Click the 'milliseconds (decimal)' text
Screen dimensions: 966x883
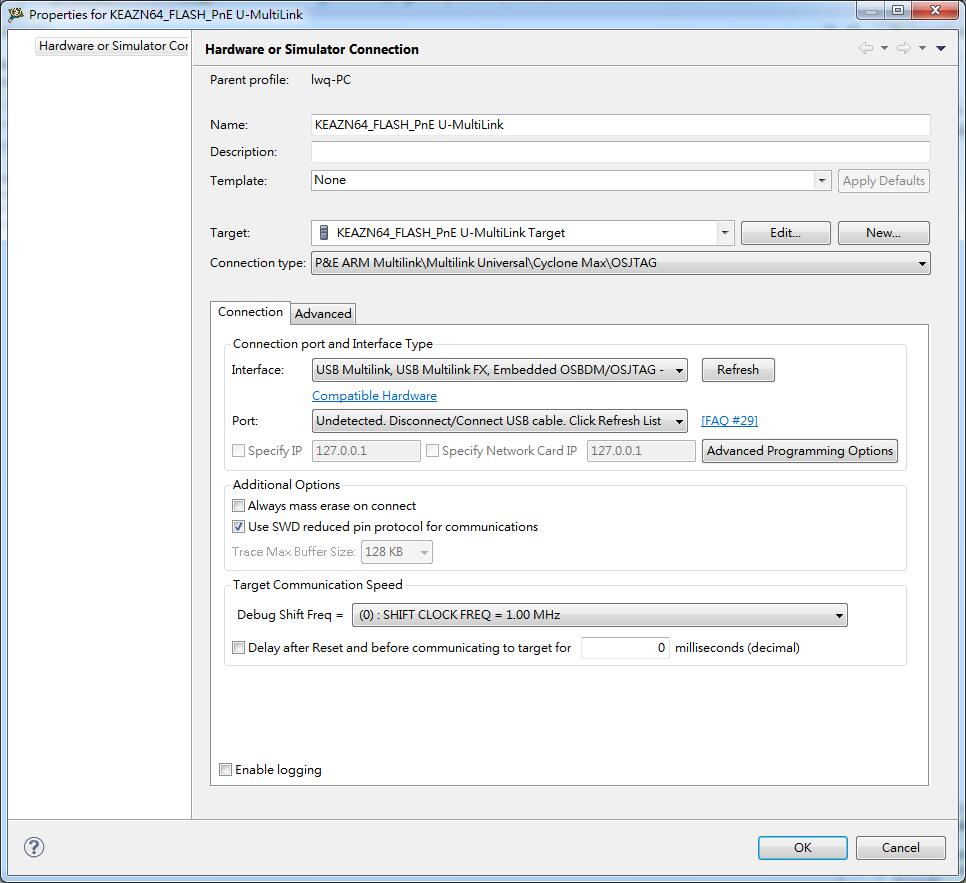[737, 648]
